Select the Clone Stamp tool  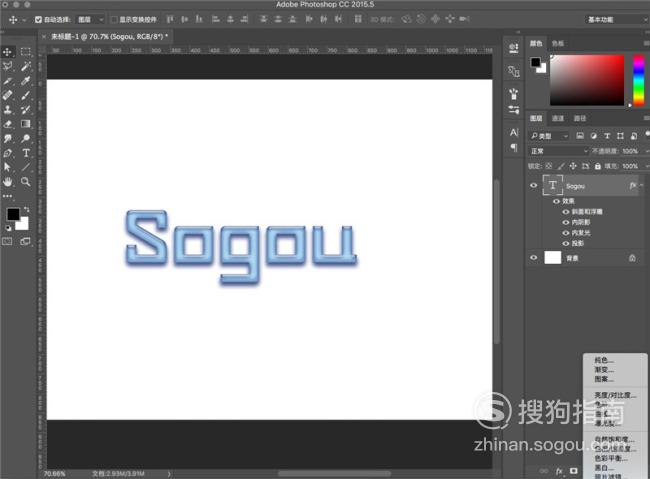pyautogui.click(x=7, y=110)
